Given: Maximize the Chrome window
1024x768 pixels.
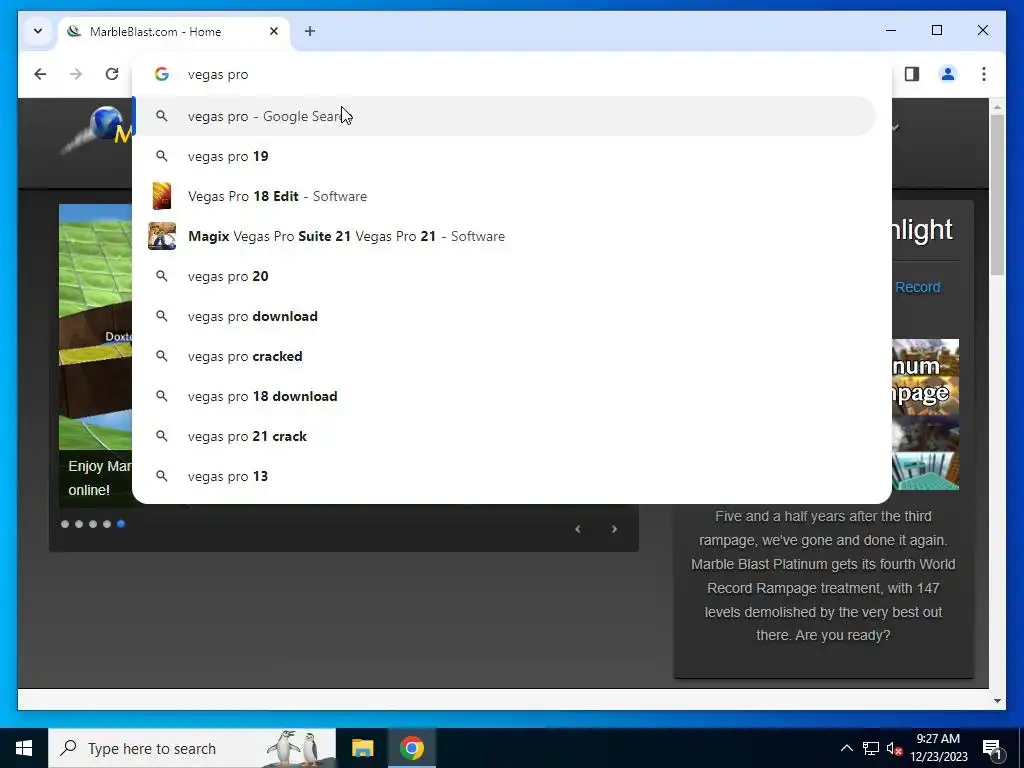Looking at the screenshot, I should coord(936,30).
